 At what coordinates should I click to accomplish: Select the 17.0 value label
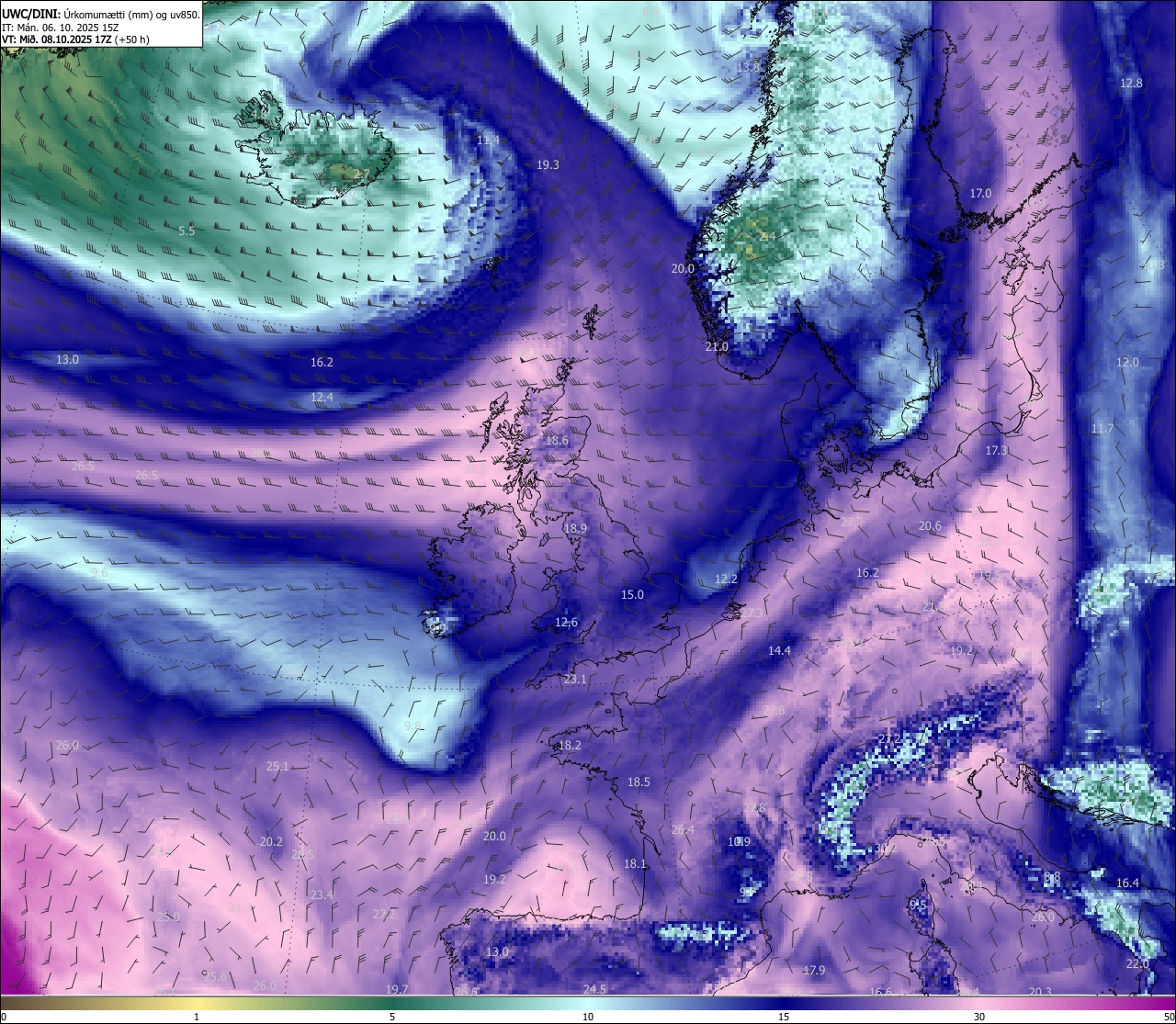981,193
